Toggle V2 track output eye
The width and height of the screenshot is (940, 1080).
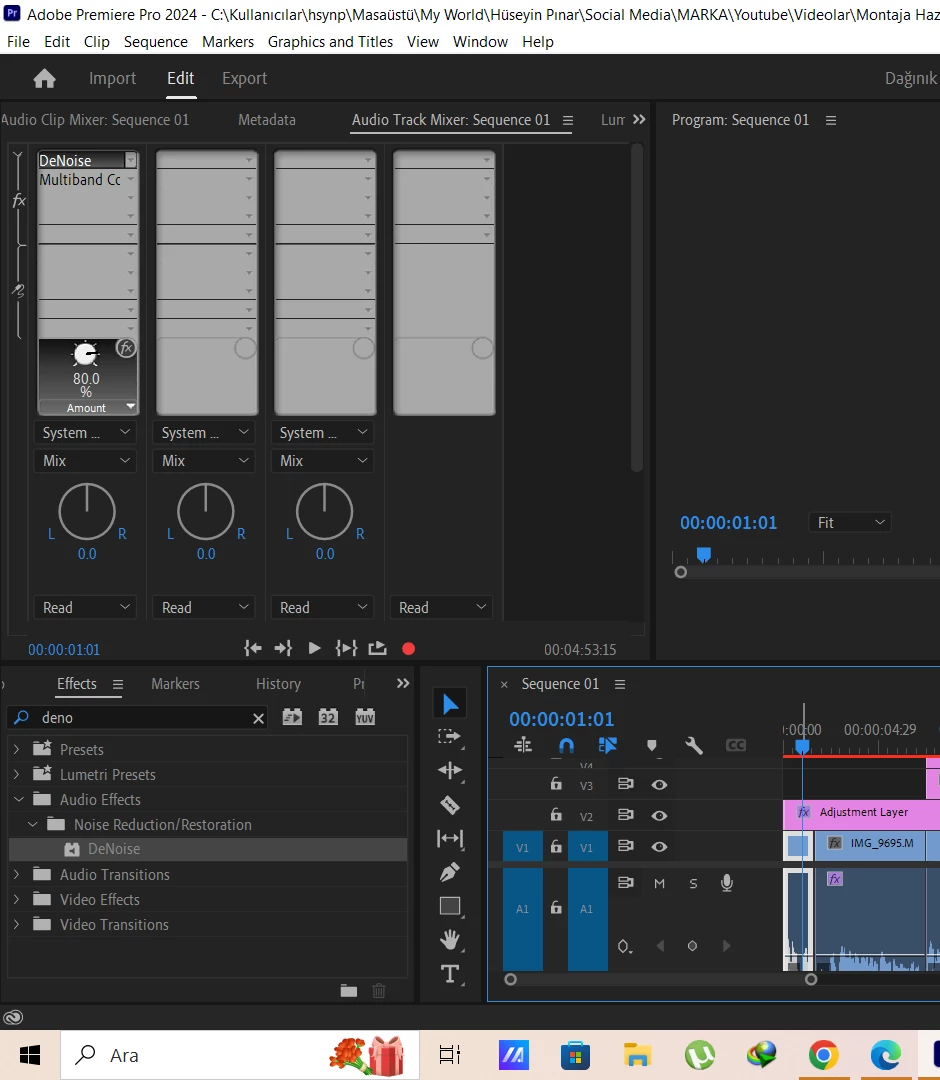[659, 816]
